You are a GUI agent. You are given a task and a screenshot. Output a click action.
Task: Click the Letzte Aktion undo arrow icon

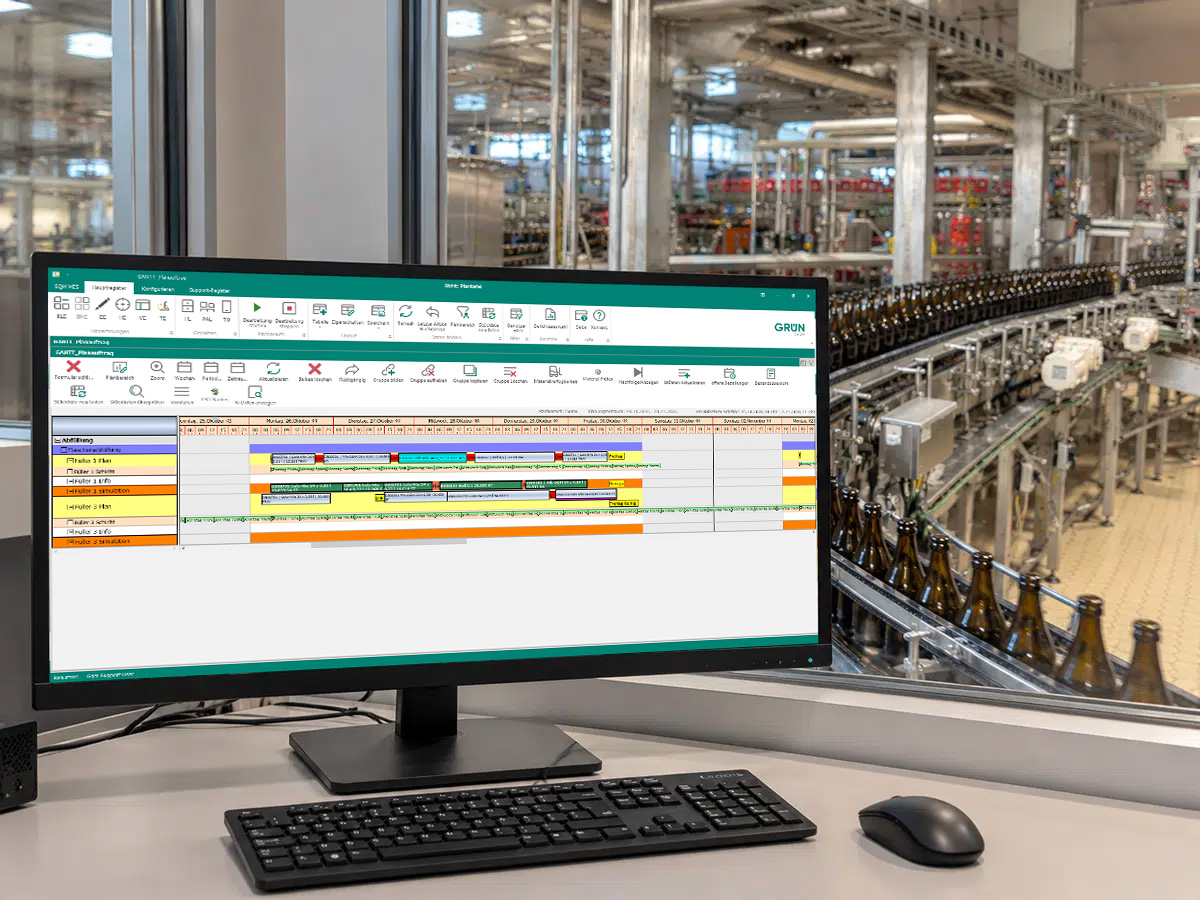(433, 312)
